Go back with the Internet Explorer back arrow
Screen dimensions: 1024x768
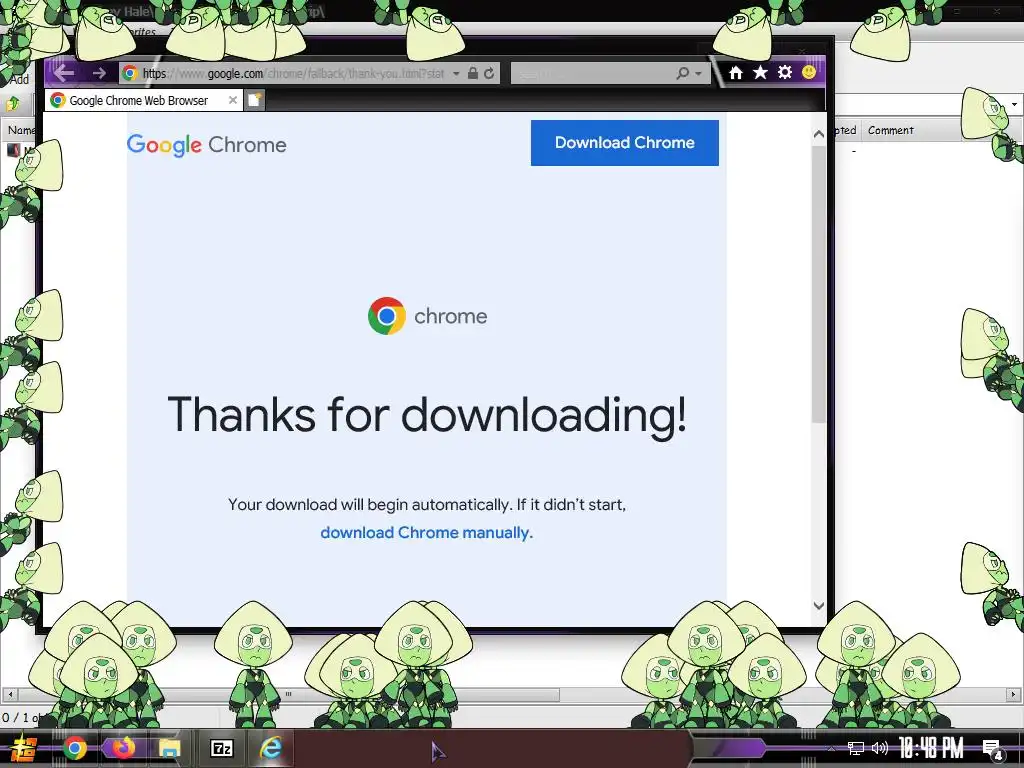[63, 72]
